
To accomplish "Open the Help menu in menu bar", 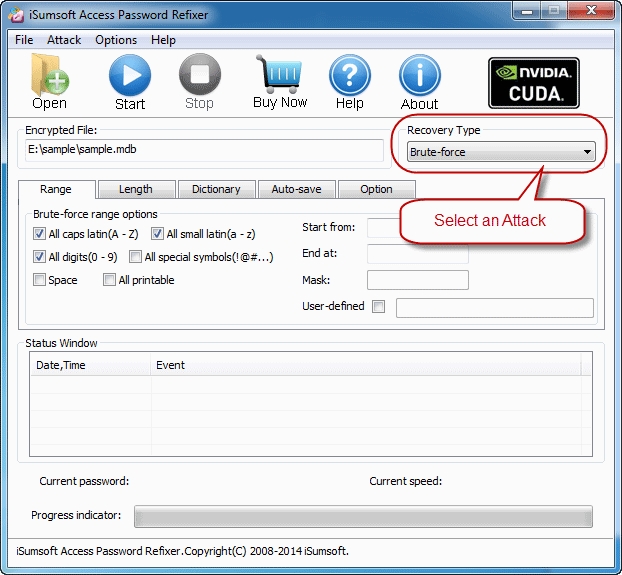I will [163, 40].
